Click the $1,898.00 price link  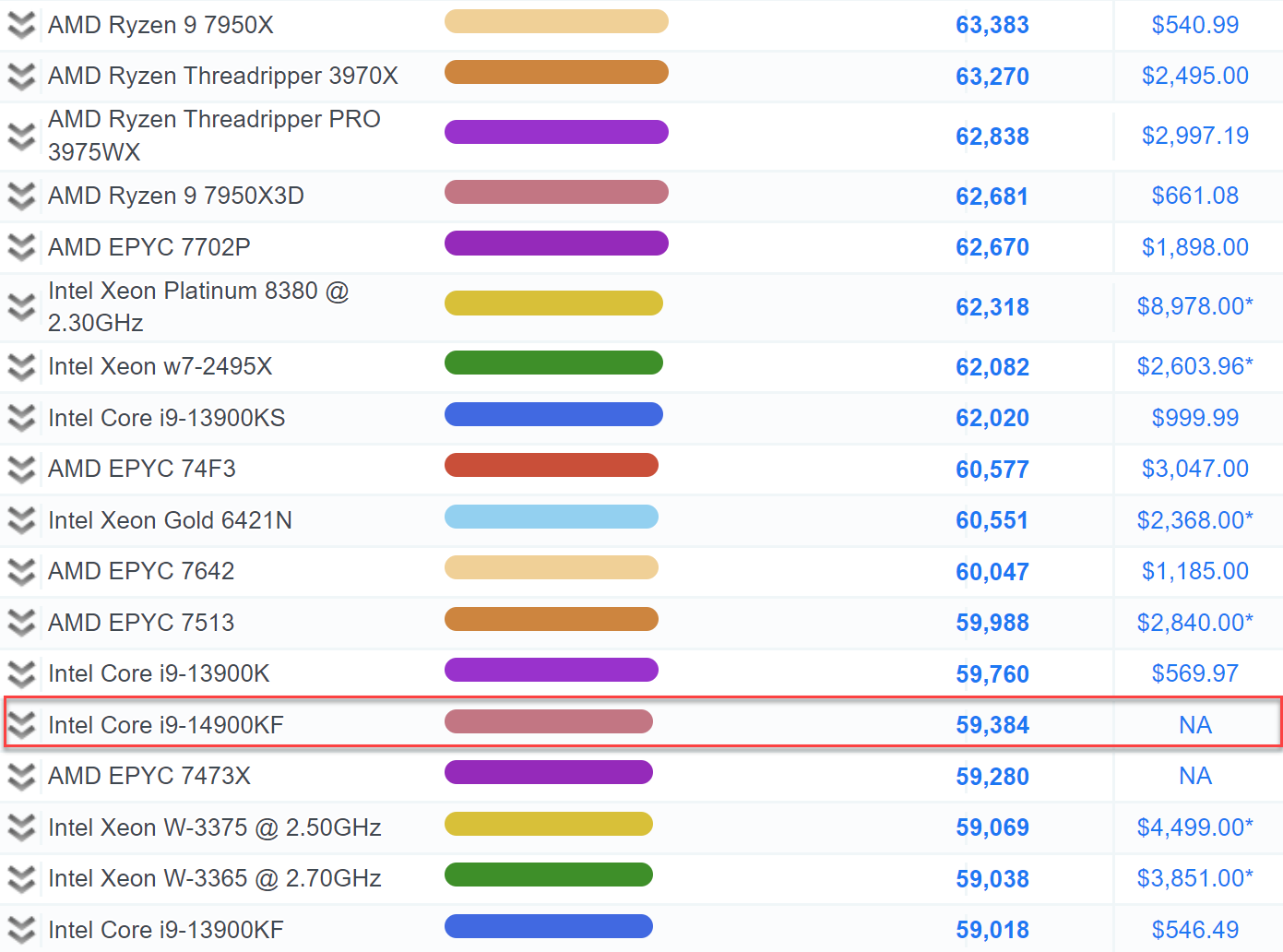point(1195,247)
